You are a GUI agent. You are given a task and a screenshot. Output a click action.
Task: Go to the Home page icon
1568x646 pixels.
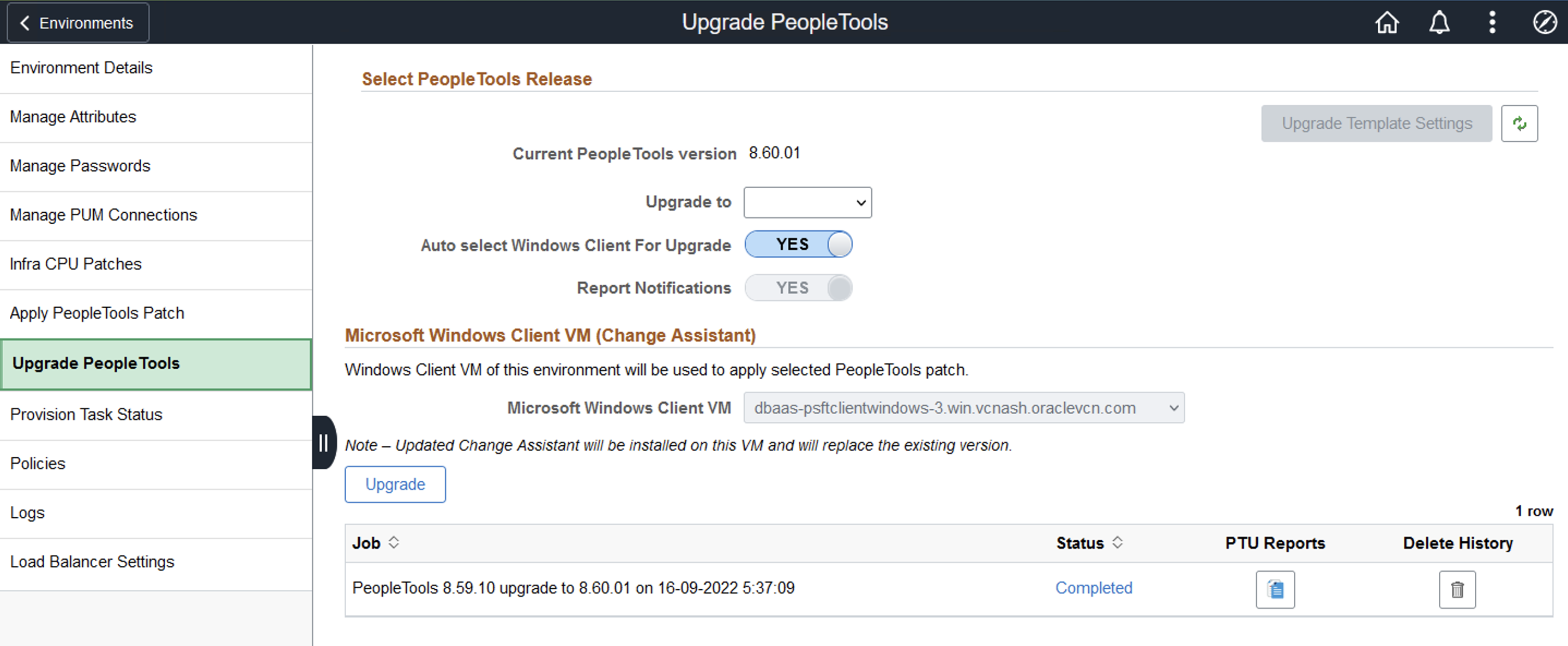pos(1386,22)
